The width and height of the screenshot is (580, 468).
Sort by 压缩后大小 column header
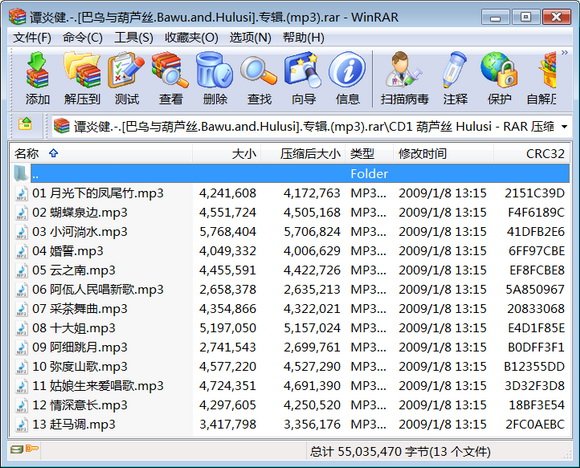coord(303,153)
